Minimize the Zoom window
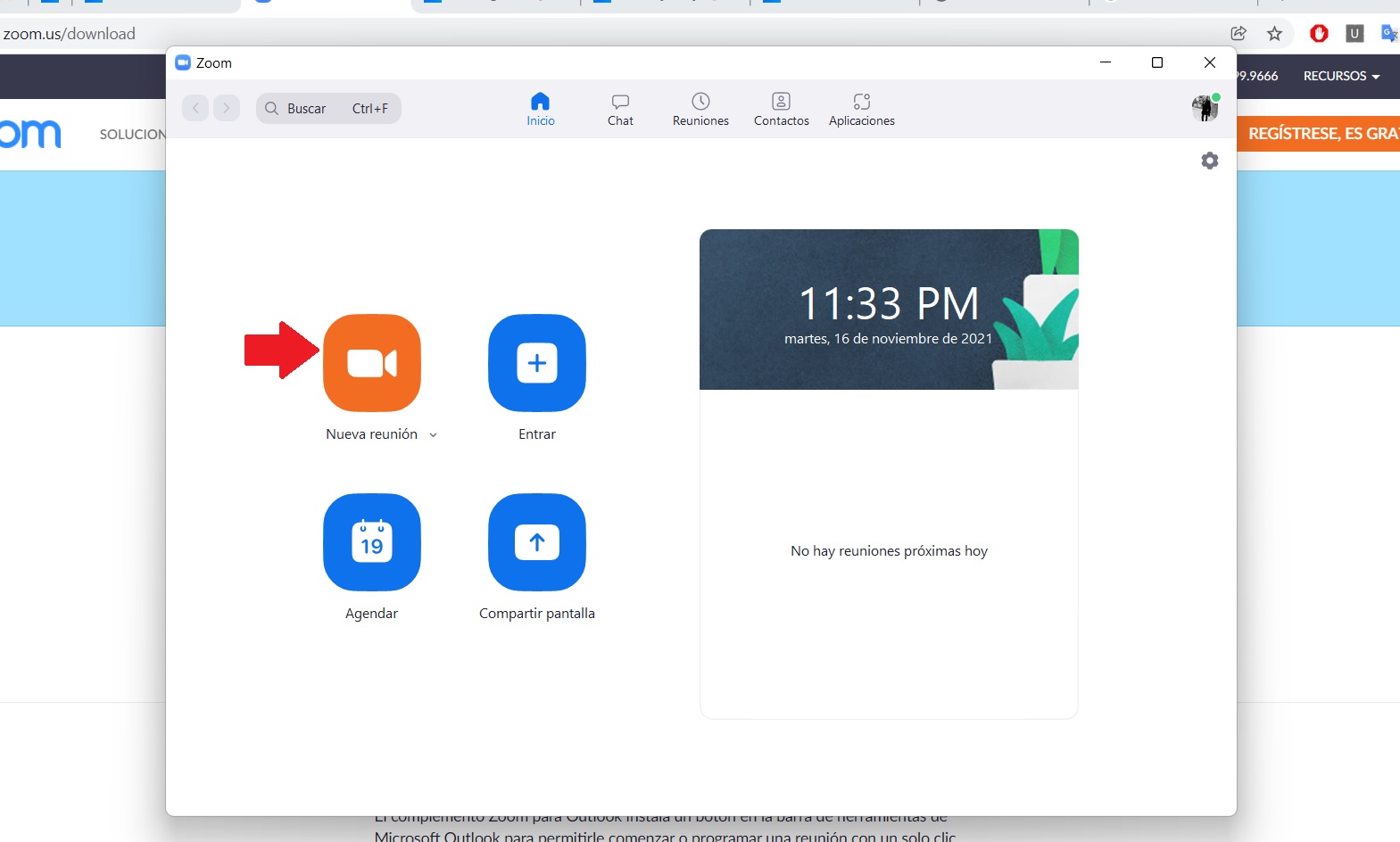This screenshot has width=1400, height=842. coord(1106,62)
